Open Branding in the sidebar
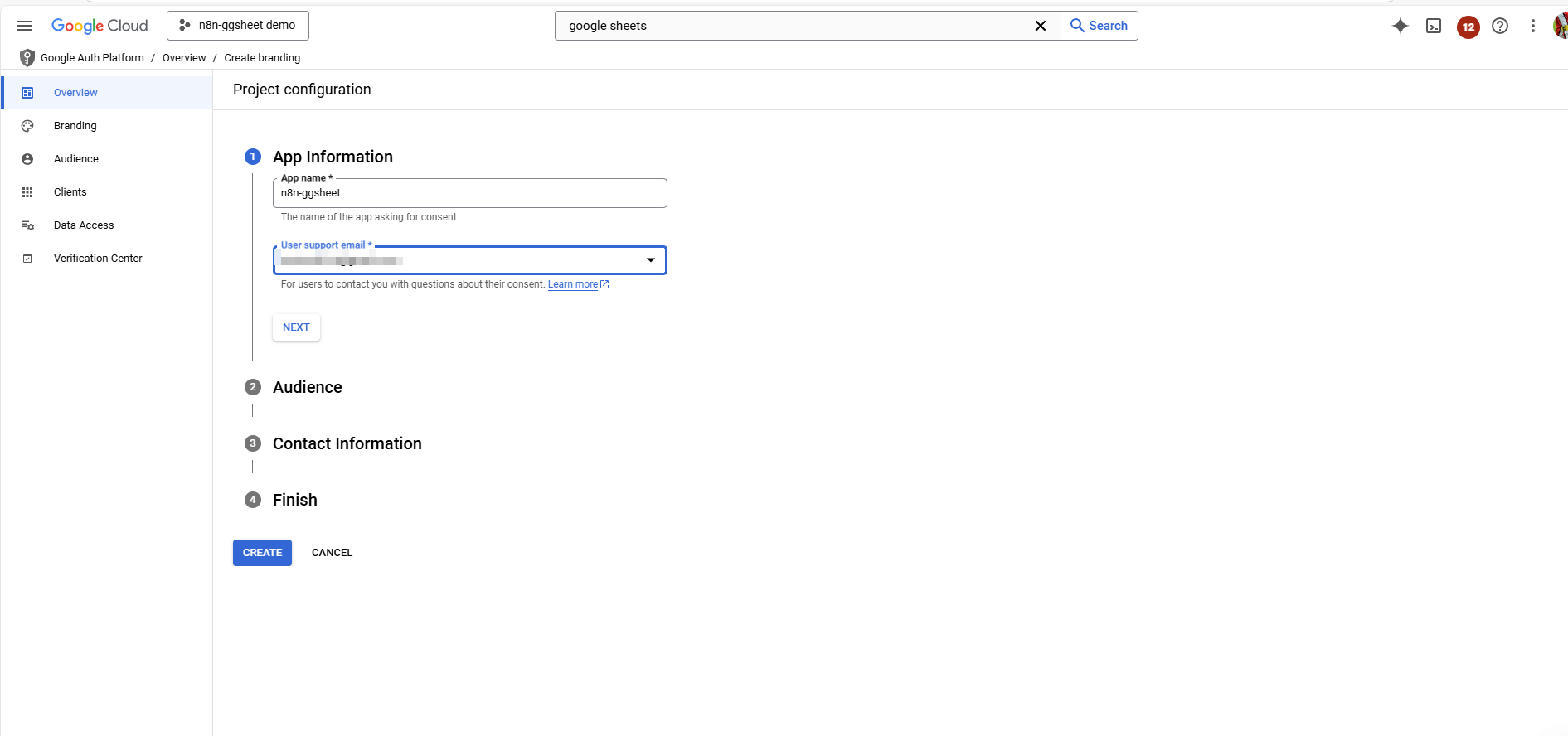This screenshot has height=736, width=1568. coord(108,126)
